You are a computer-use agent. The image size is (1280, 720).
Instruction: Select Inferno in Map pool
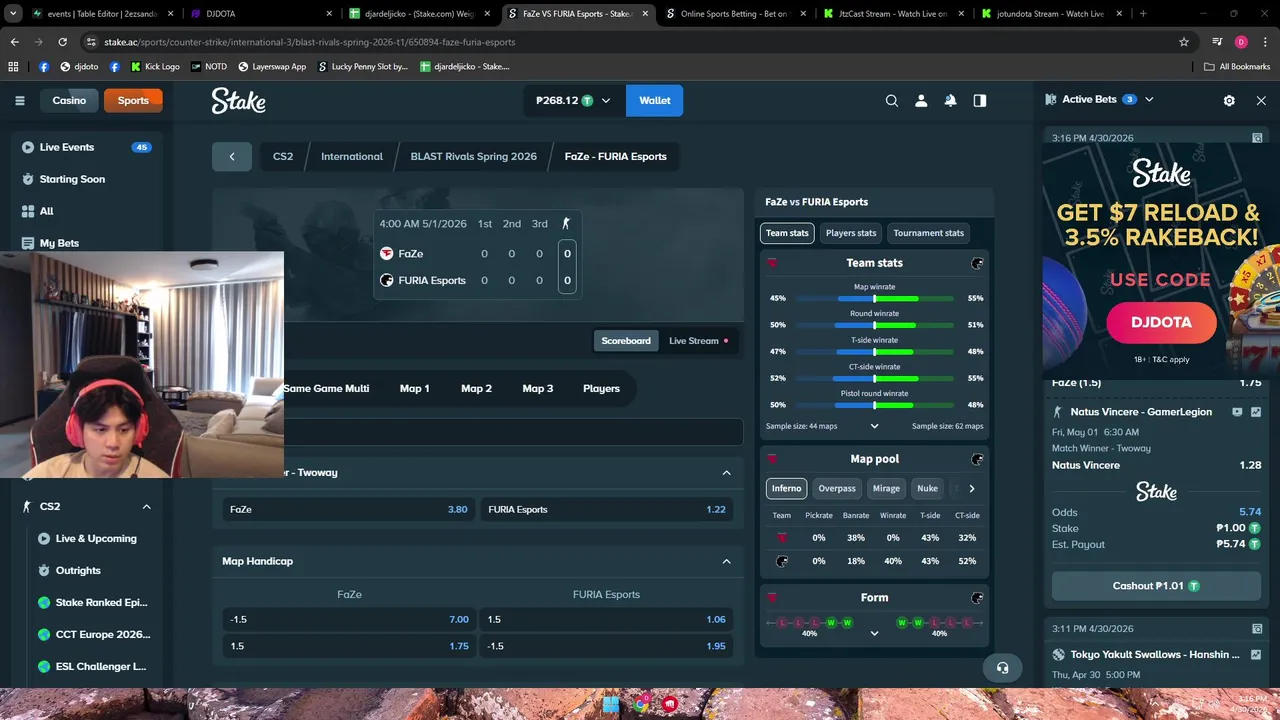(x=786, y=488)
